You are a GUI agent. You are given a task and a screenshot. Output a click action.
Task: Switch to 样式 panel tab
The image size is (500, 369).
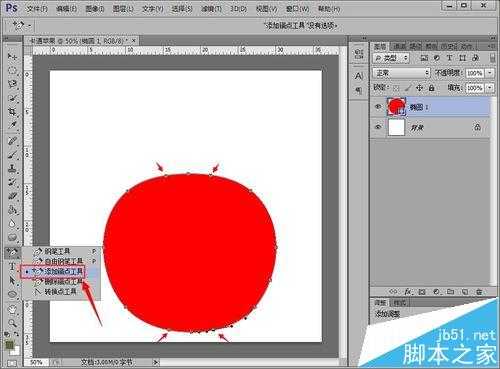(x=399, y=303)
